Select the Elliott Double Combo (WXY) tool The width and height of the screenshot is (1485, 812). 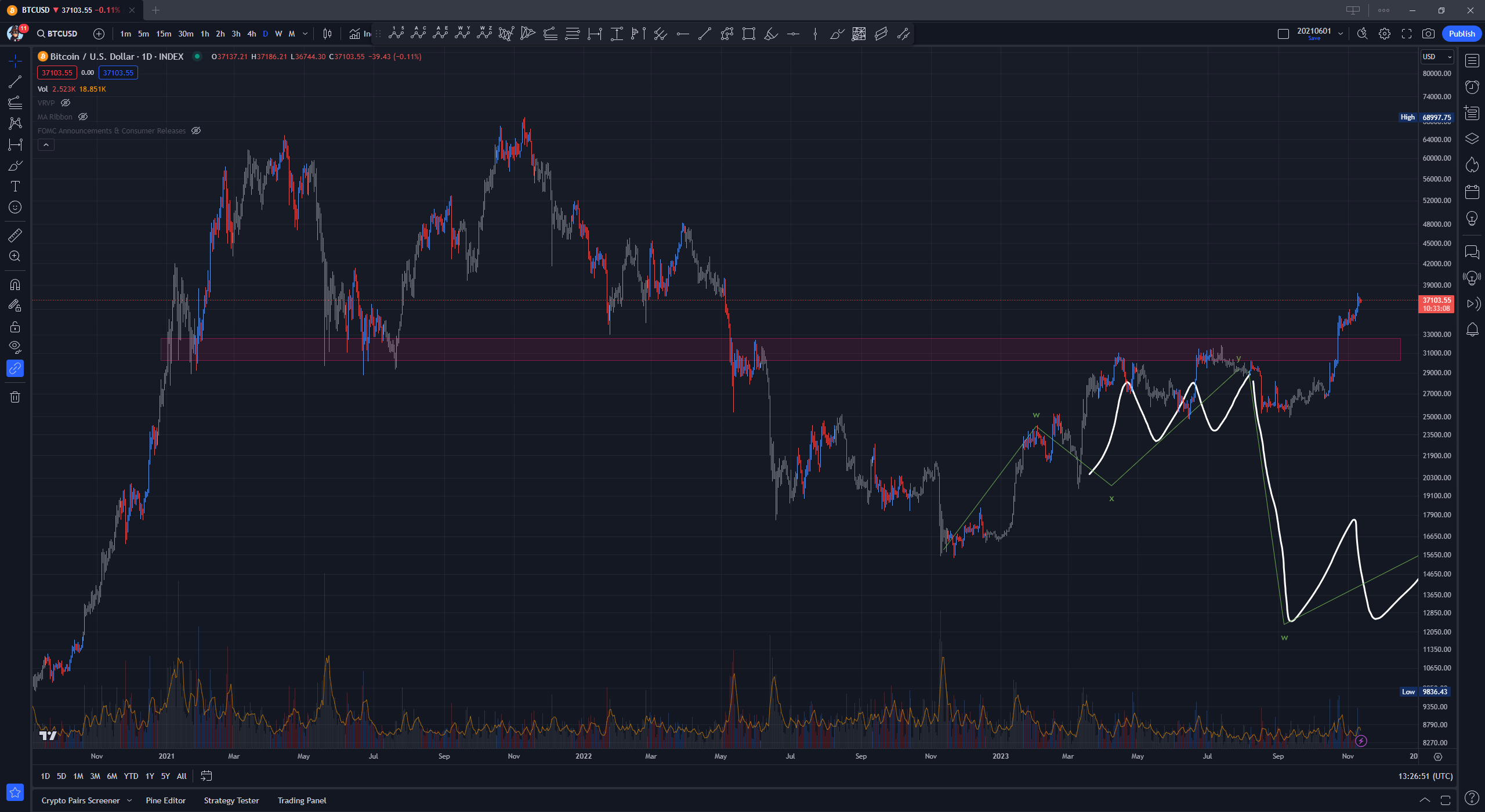[462, 33]
